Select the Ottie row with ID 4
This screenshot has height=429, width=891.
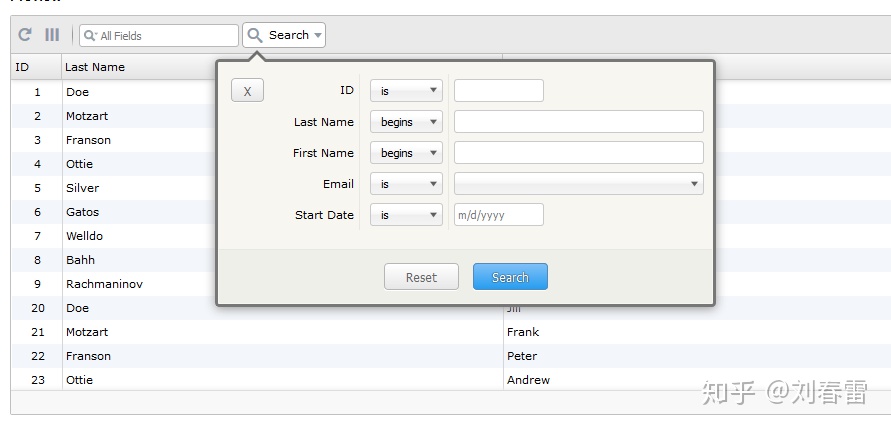114,164
